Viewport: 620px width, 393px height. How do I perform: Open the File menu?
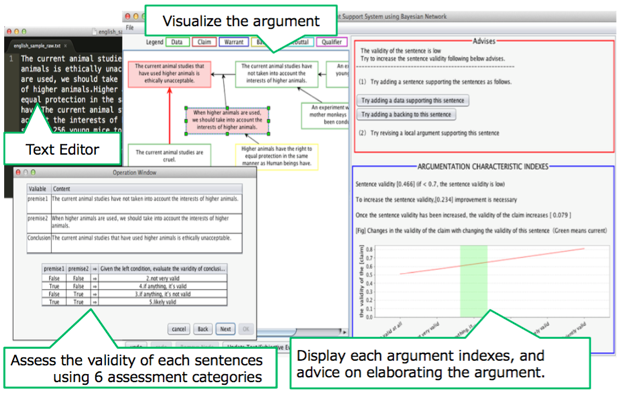pyautogui.click(x=130, y=28)
